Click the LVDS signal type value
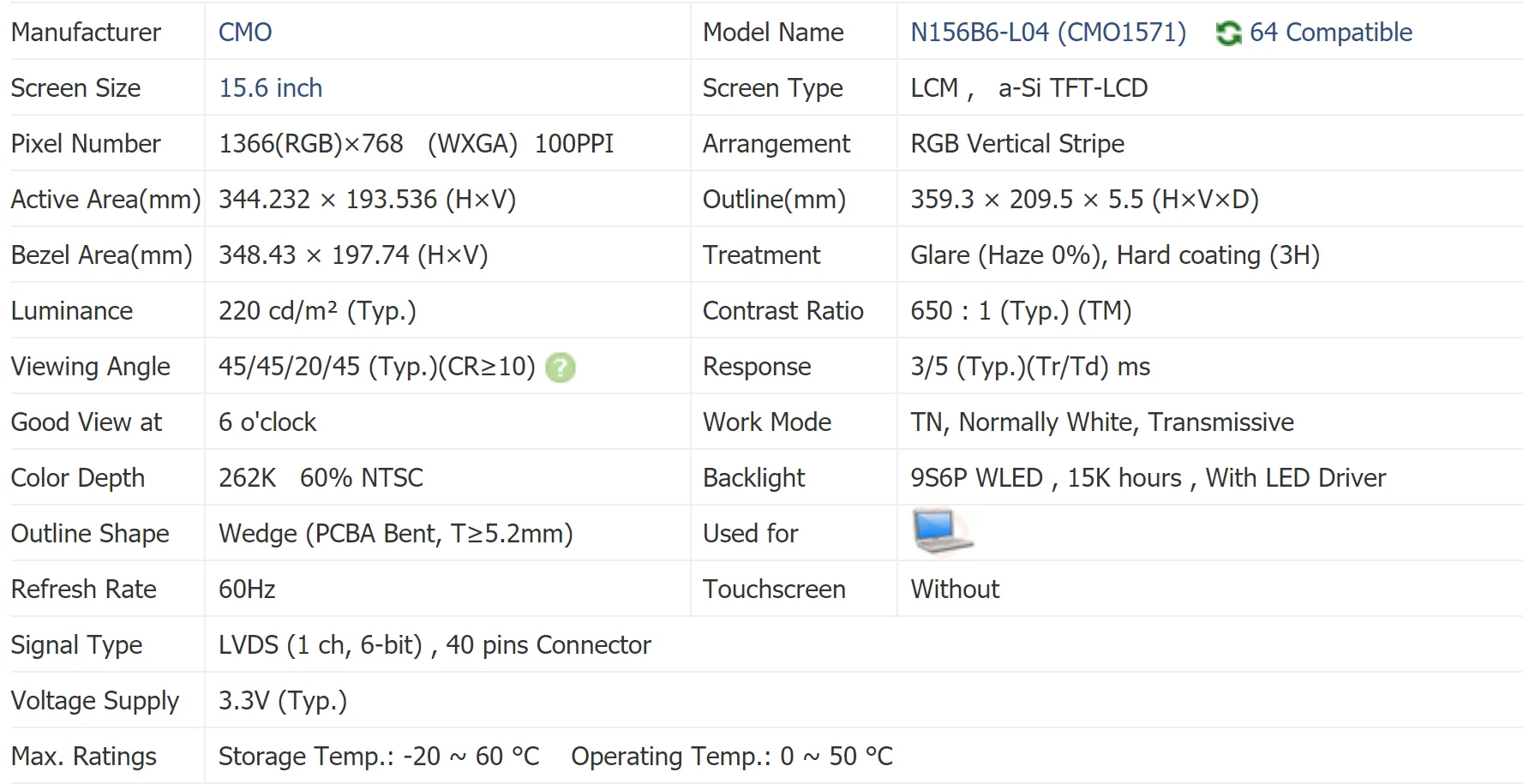 (435, 645)
